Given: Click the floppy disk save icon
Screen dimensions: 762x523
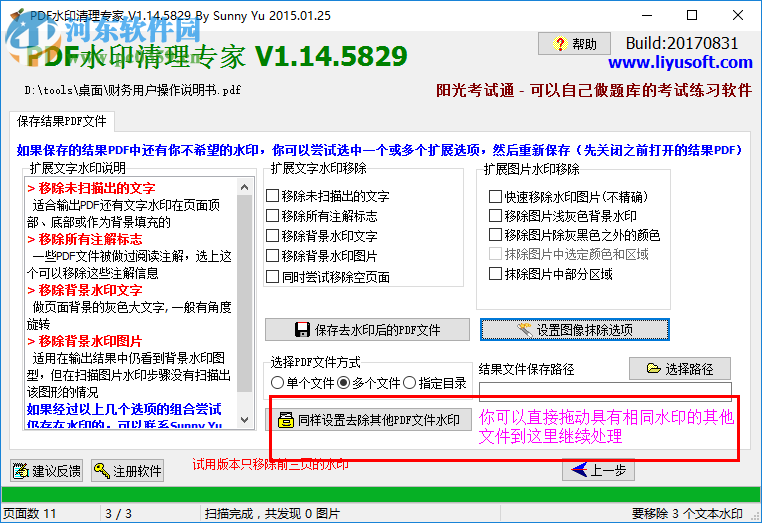Looking at the screenshot, I should pyautogui.click(x=302, y=330).
